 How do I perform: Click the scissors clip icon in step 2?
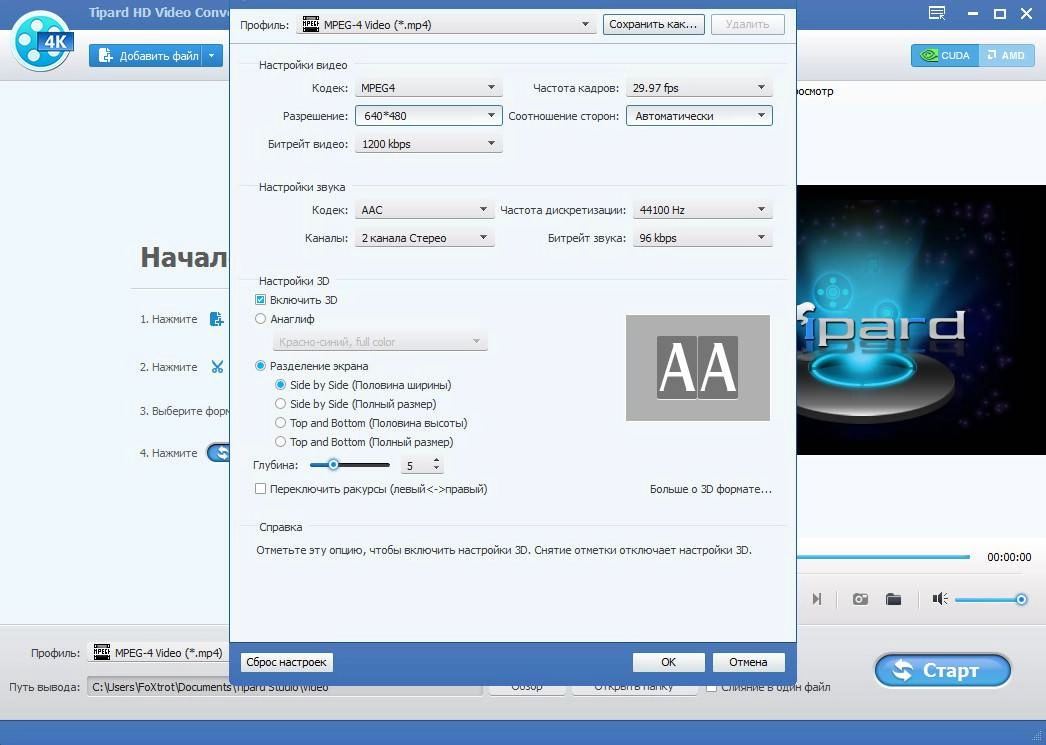(217, 367)
